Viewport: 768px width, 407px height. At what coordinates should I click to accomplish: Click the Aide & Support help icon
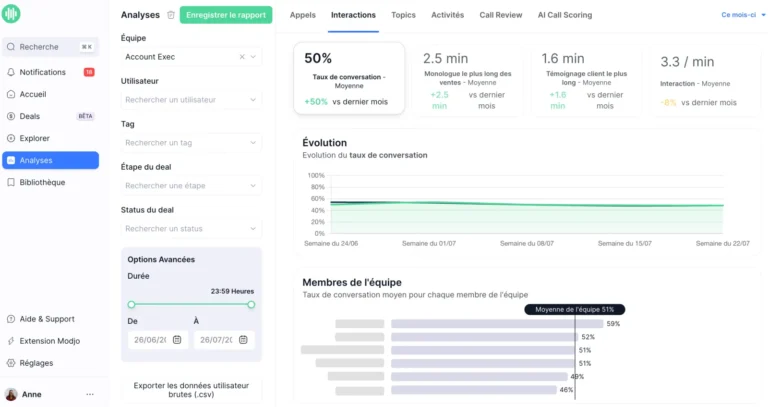point(11,319)
